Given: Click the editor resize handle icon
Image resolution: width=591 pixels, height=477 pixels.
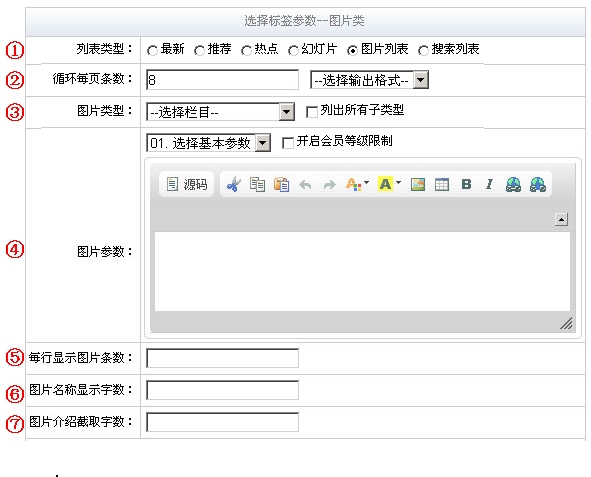Looking at the screenshot, I should point(566,323).
